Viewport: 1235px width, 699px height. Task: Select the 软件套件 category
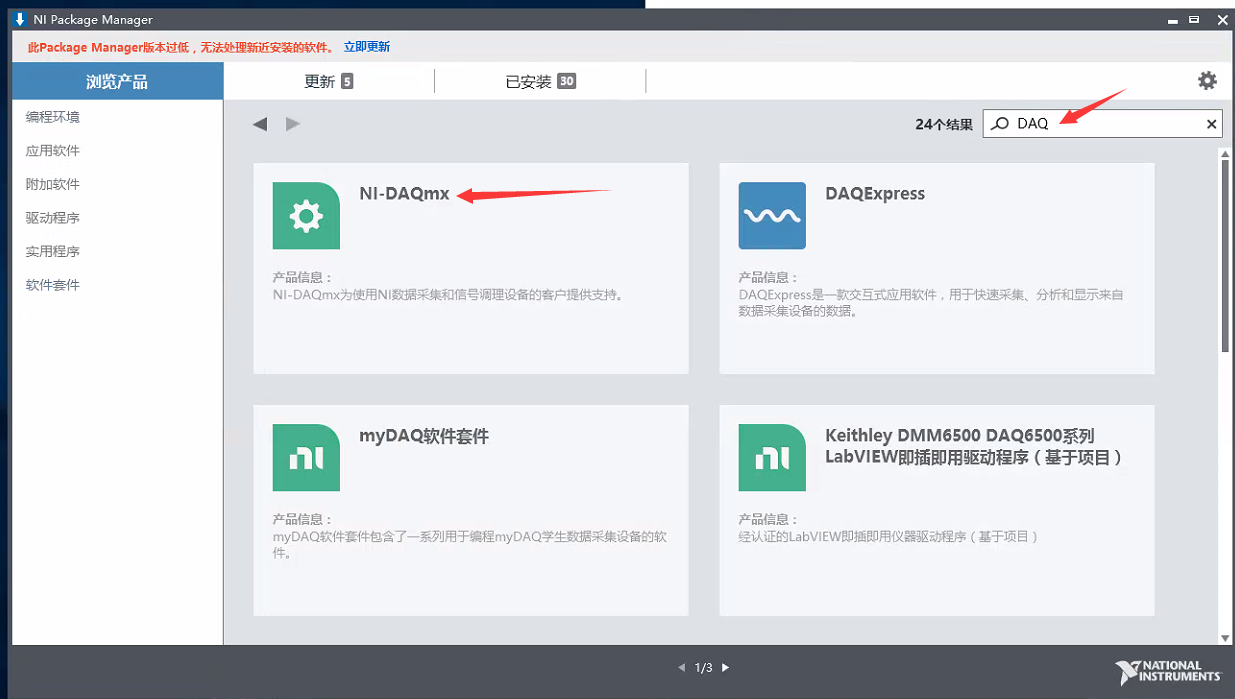pyautogui.click(x=53, y=285)
